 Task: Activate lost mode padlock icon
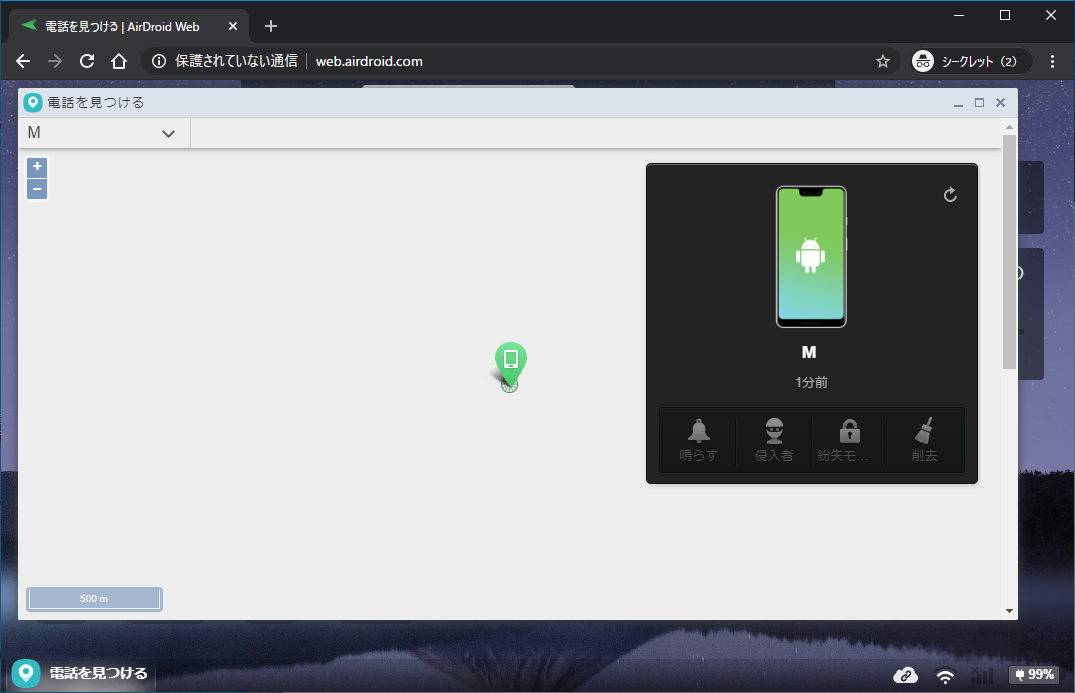point(849,432)
